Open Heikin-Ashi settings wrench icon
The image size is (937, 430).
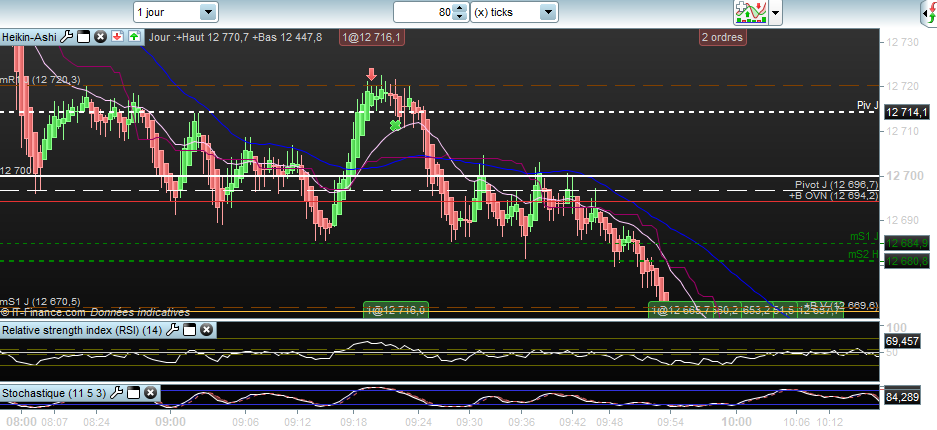click(x=67, y=37)
